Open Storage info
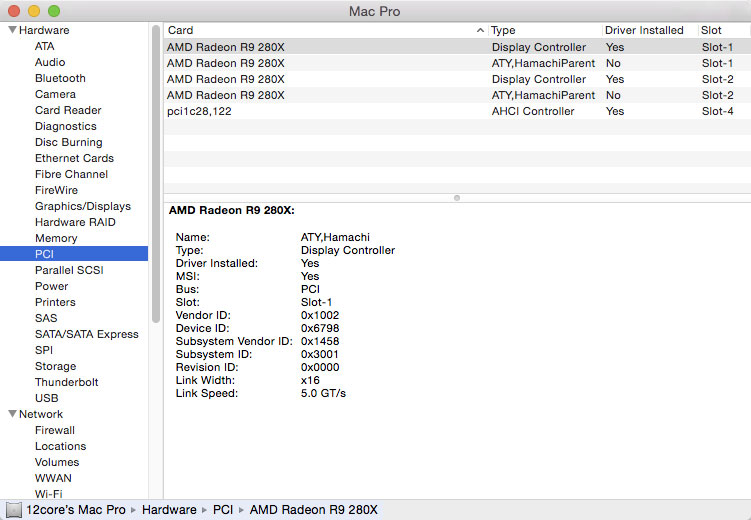This screenshot has height=520, width=751. click(x=56, y=366)
